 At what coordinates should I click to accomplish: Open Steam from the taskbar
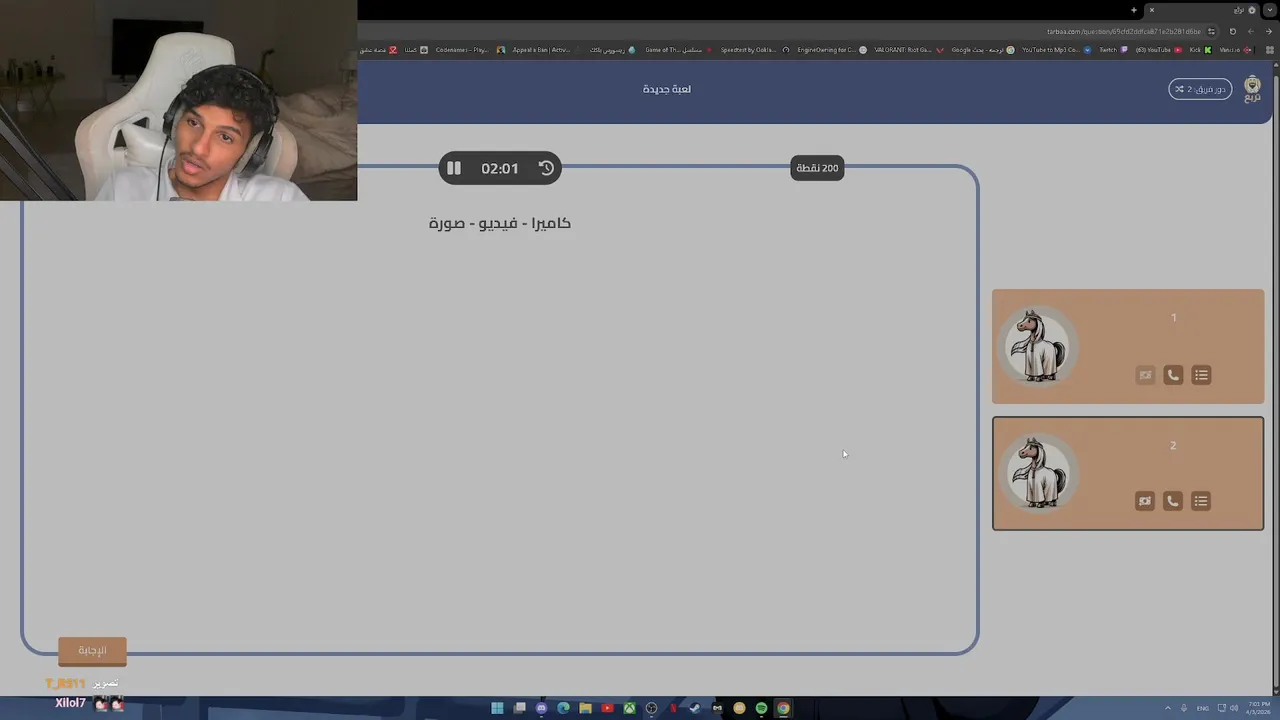[x=695, y=708]
